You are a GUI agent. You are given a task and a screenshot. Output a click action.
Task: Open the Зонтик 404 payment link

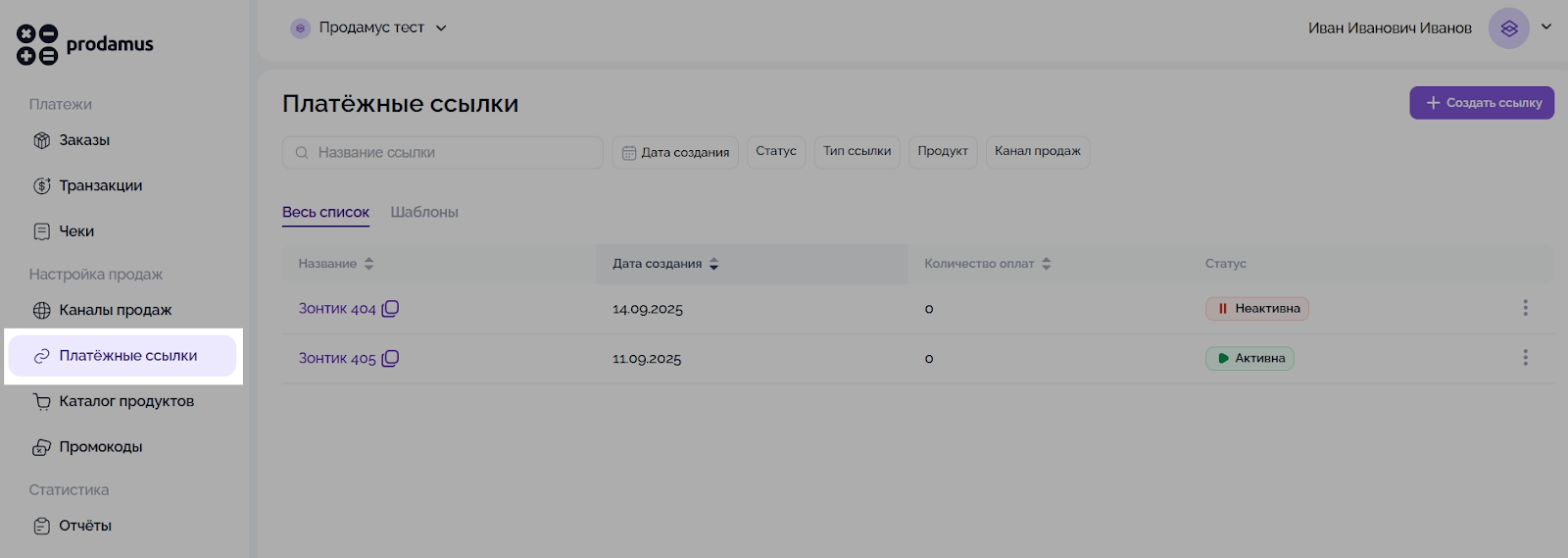pos(337,309)
